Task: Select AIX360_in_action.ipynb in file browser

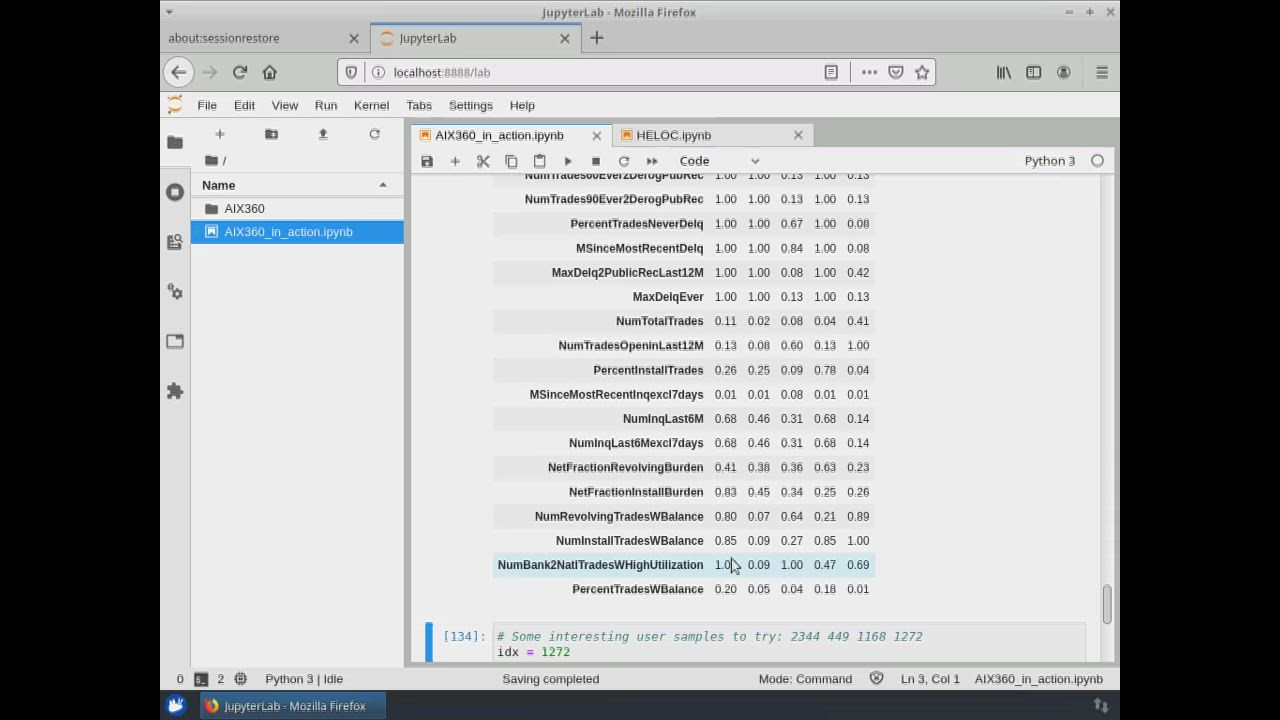Action: (297, 232)
